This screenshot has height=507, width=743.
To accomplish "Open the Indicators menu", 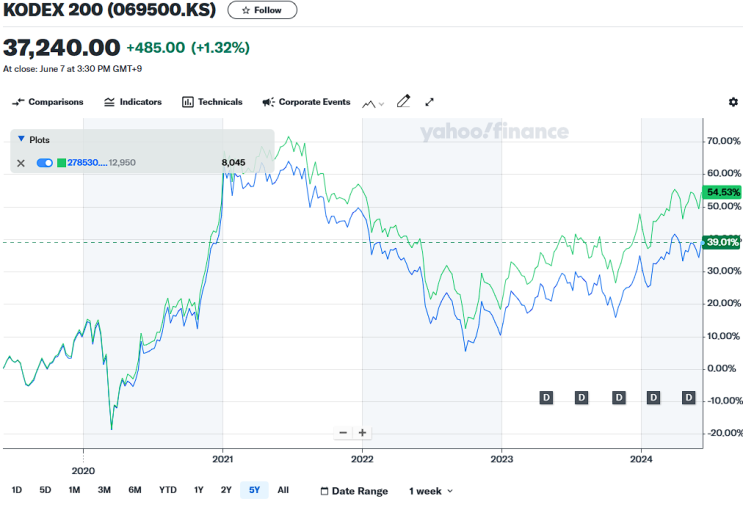I will coord(133,102).
